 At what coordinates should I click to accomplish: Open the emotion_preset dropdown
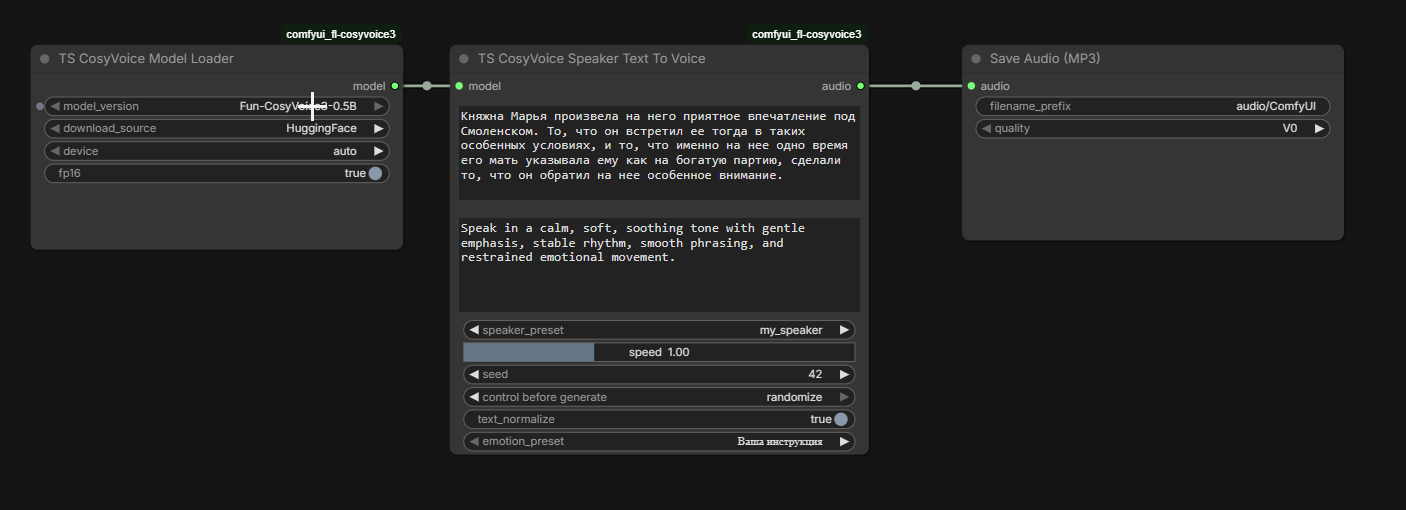pos(659,441)
